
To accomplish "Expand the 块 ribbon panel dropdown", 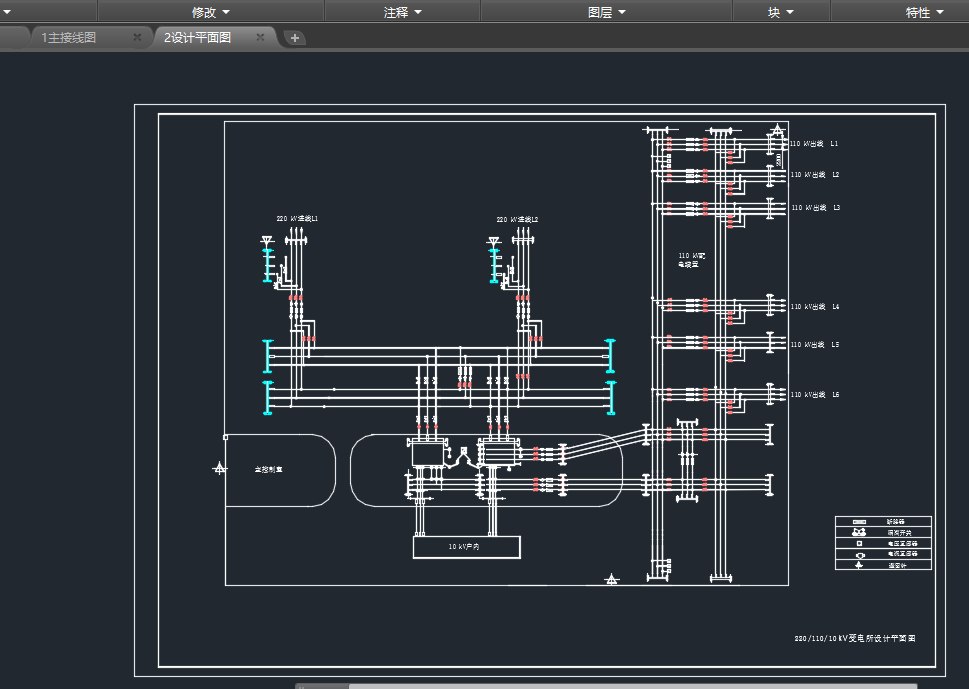I will point(781,12).
